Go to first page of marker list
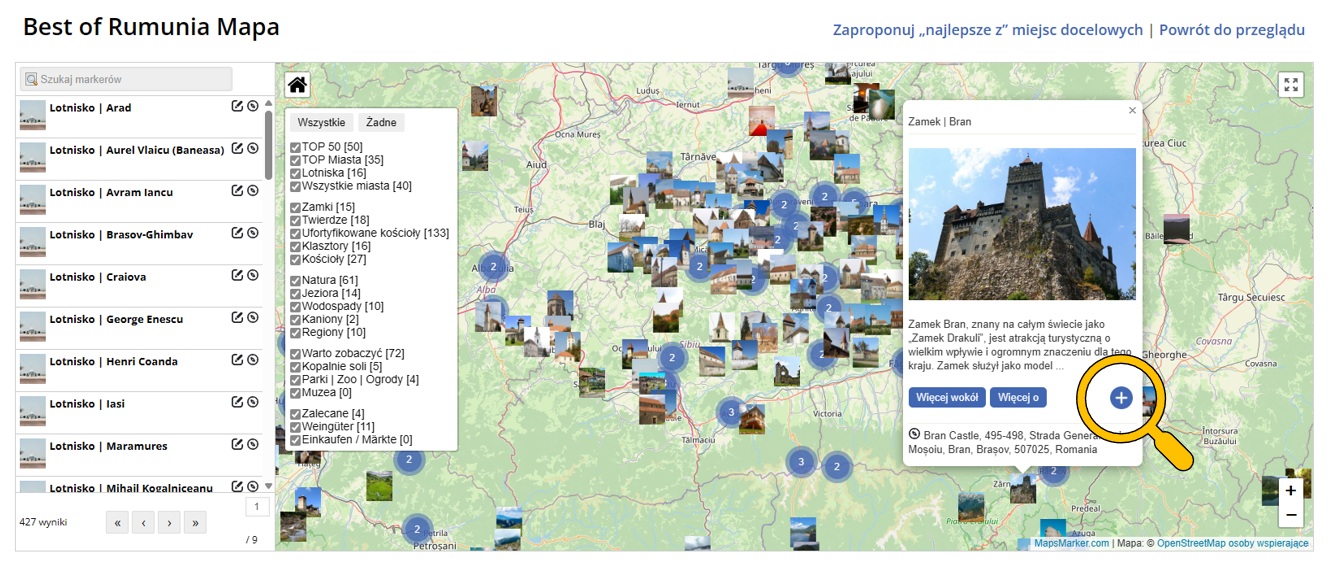This screenshot has width=1329, height=580. click(x=118, y=522)
